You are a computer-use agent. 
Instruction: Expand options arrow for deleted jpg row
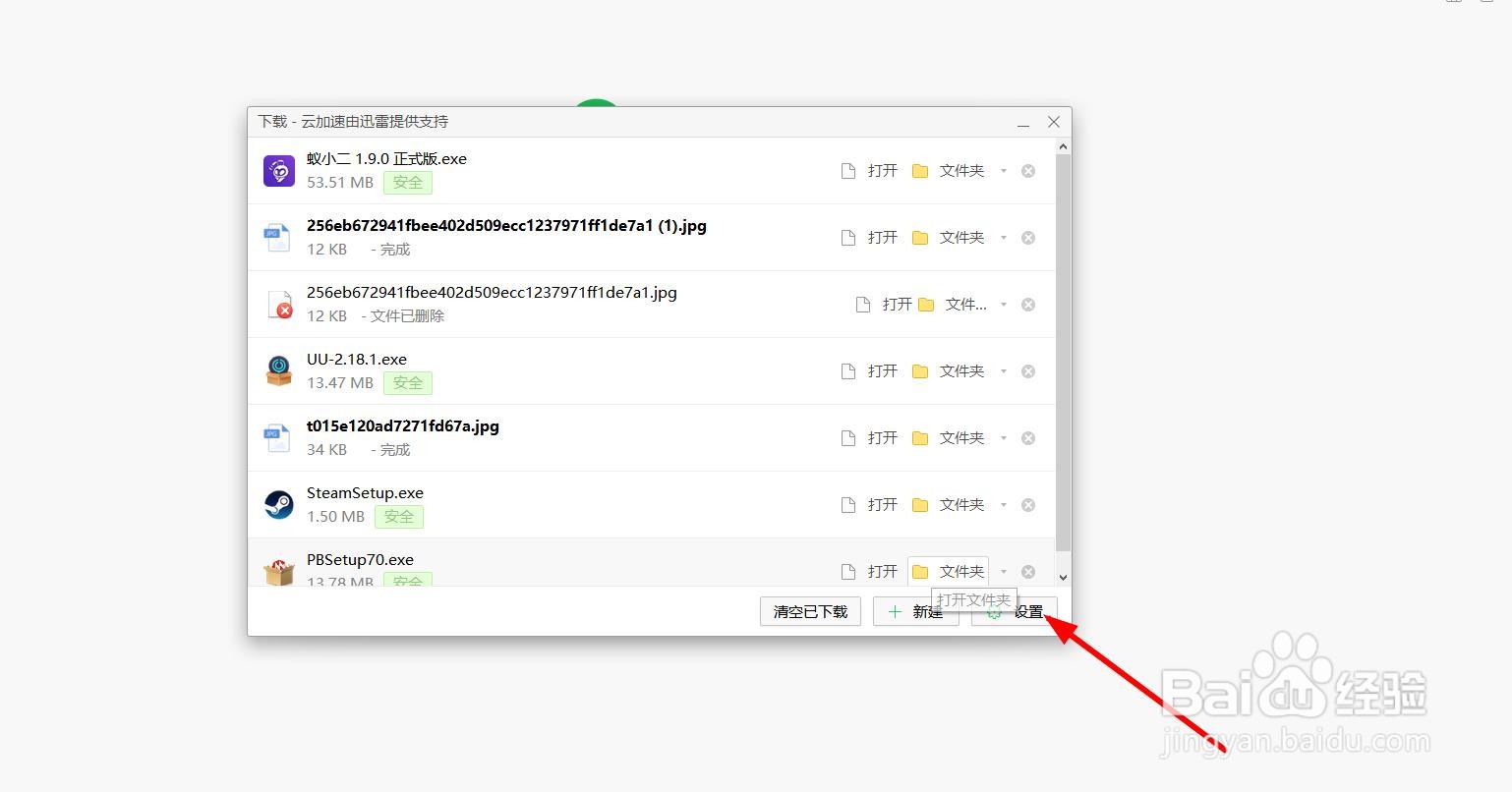coord(1004,305)
